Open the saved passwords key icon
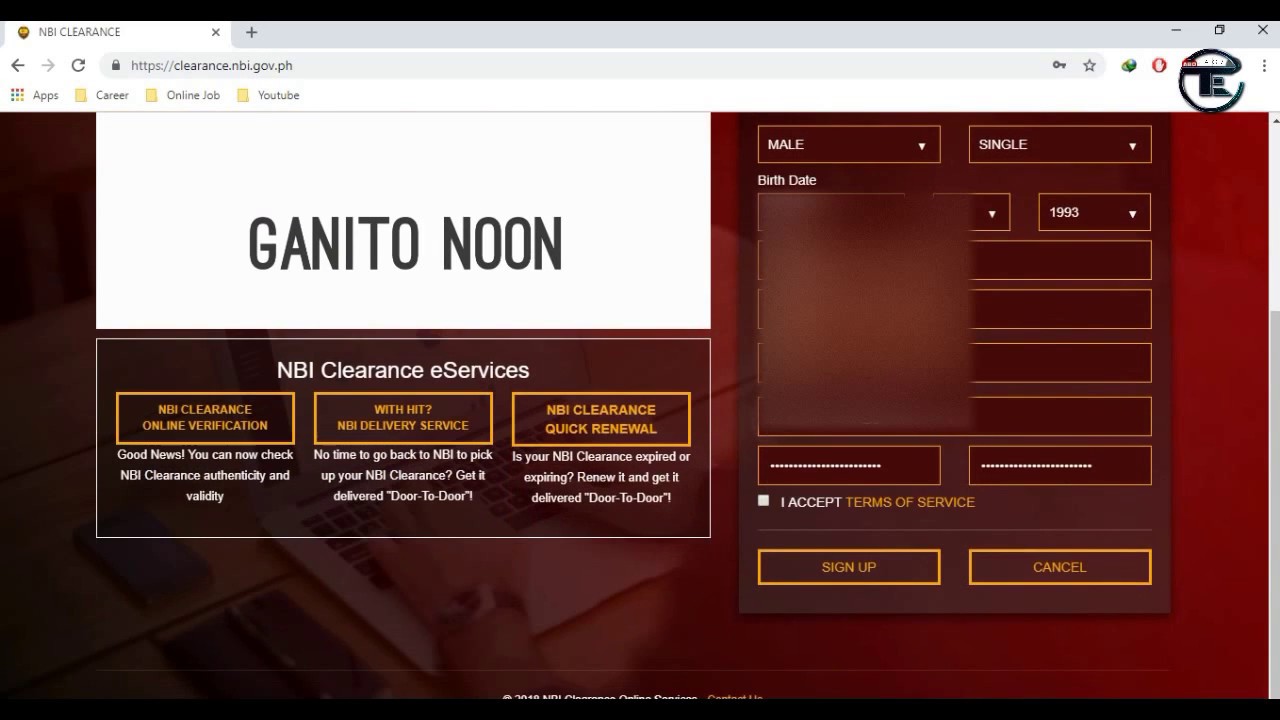Screen dimensions: 1280x720 tap(1059, 65)
